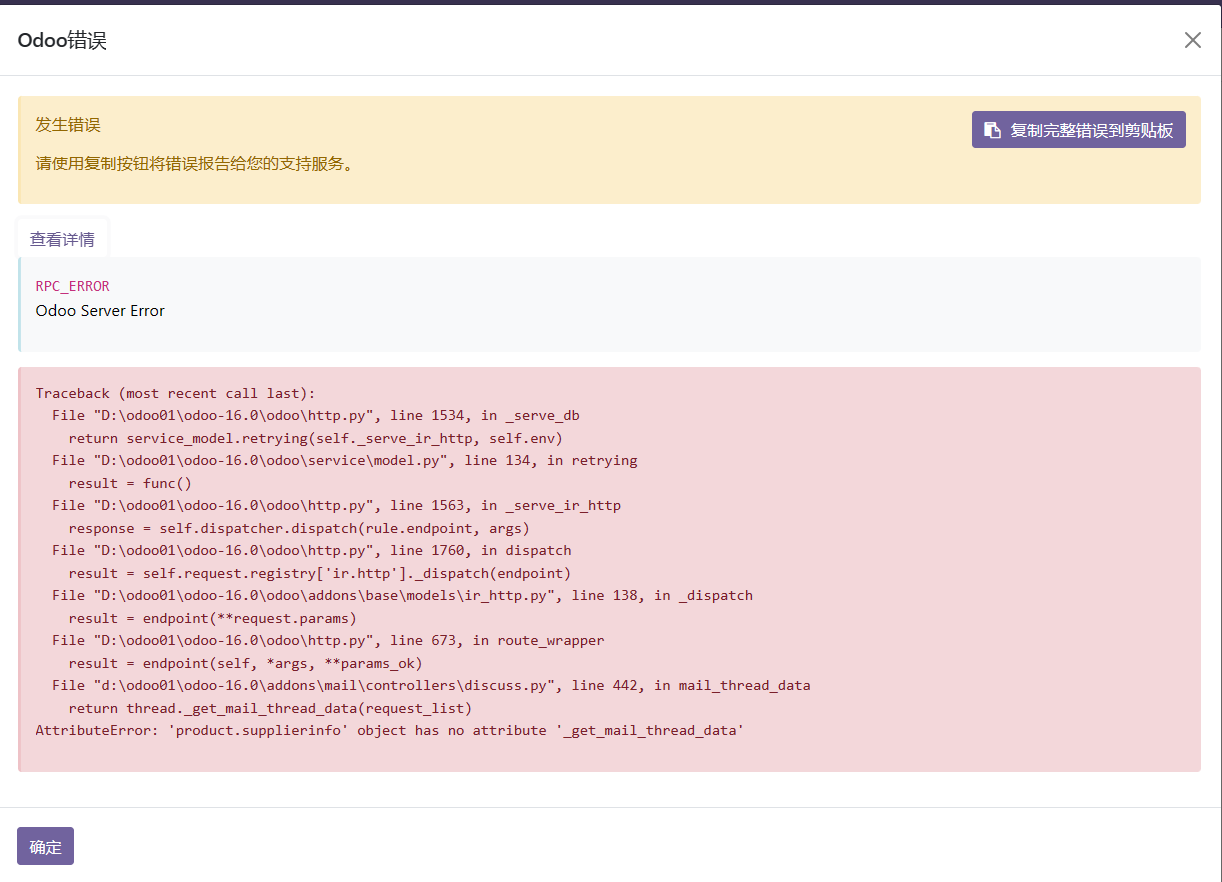Image resolution: width=1222 pixels, height=882 pixels.
Task: Click the AttributeError line about product.supplierinfo
Action: tap(390, 730)
